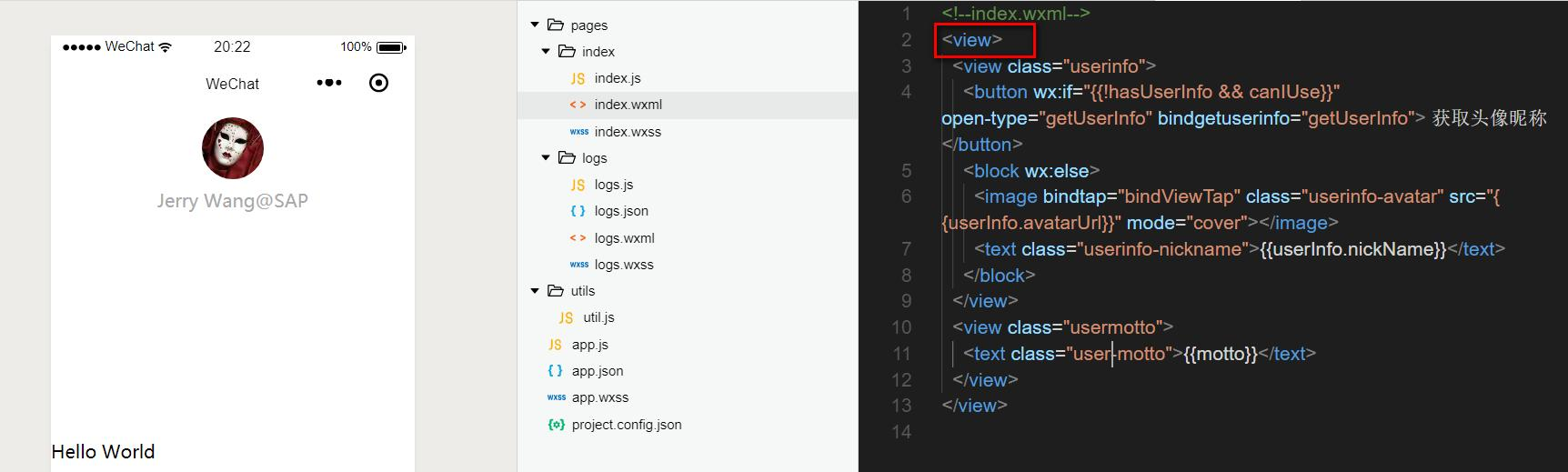The image size is (1568, 472).
Task: Collapse the logs folder arrow
Action: point(546,158)
